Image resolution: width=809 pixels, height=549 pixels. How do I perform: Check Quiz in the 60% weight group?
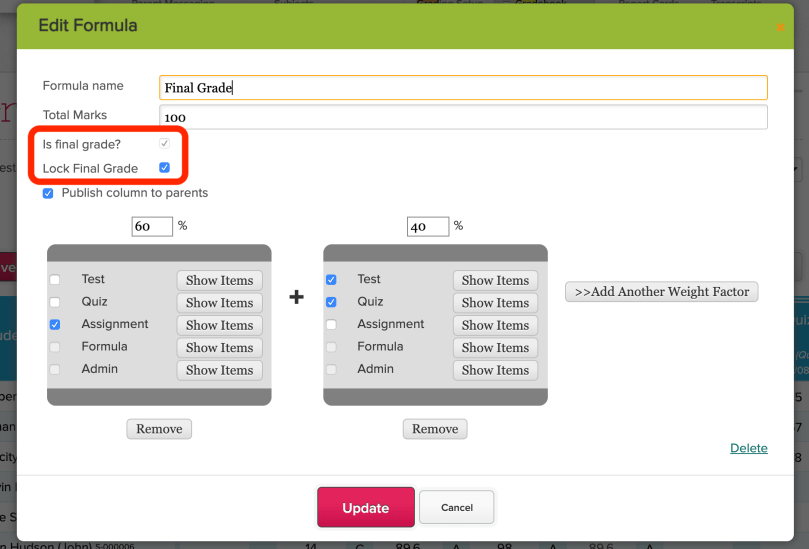55,302
